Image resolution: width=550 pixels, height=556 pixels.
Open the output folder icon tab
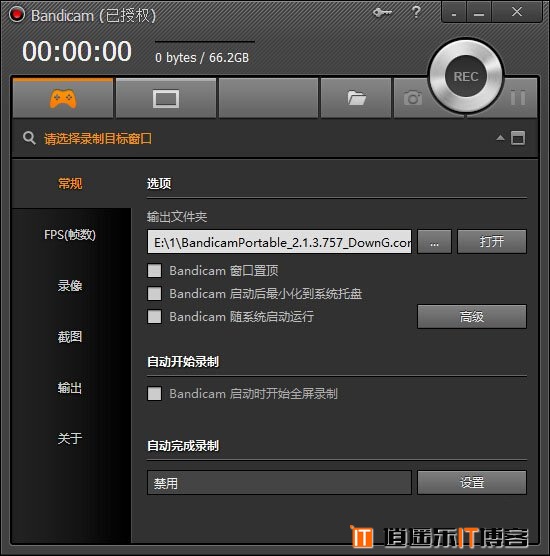click(356, 98)
